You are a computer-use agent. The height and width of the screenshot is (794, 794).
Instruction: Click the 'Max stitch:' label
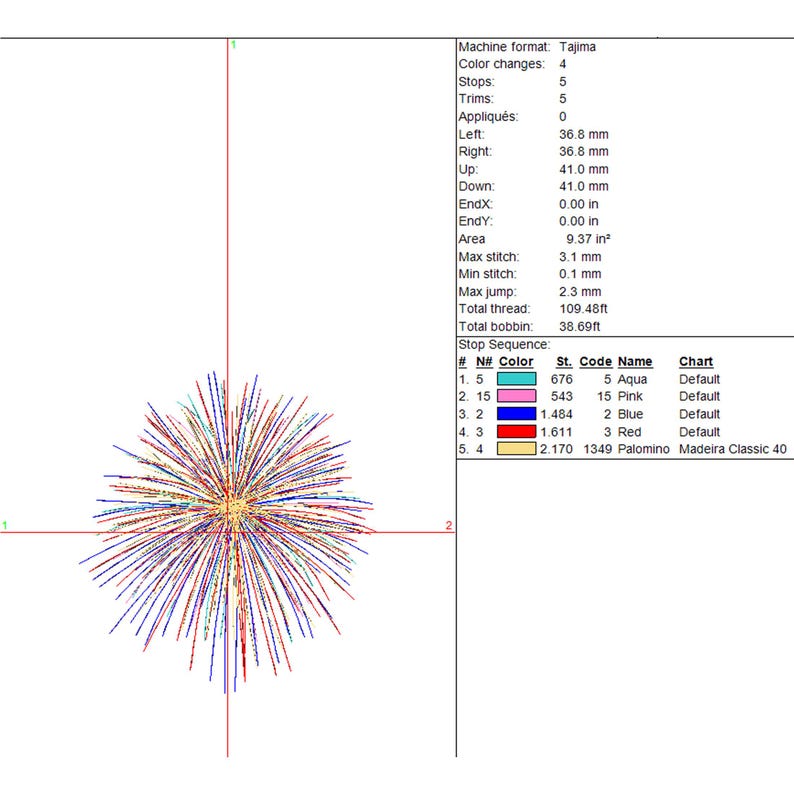(x=489, y=257)
